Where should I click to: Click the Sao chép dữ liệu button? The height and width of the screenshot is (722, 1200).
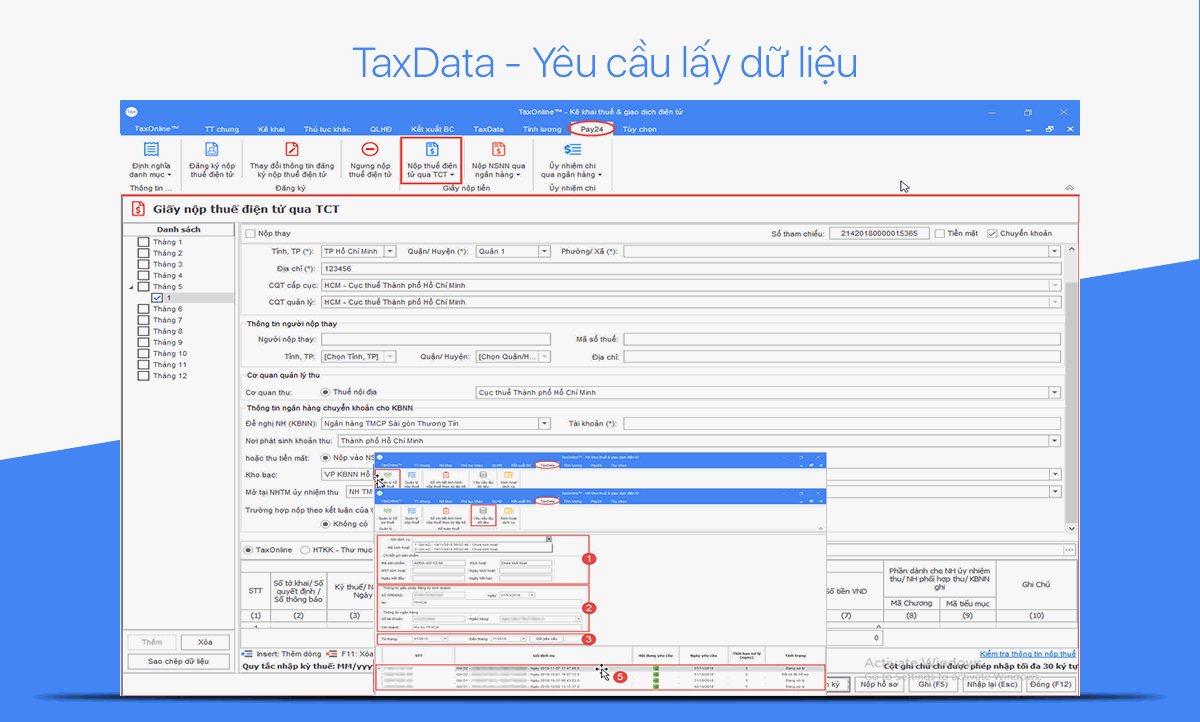pyautogui.click(x=177, y=660)
